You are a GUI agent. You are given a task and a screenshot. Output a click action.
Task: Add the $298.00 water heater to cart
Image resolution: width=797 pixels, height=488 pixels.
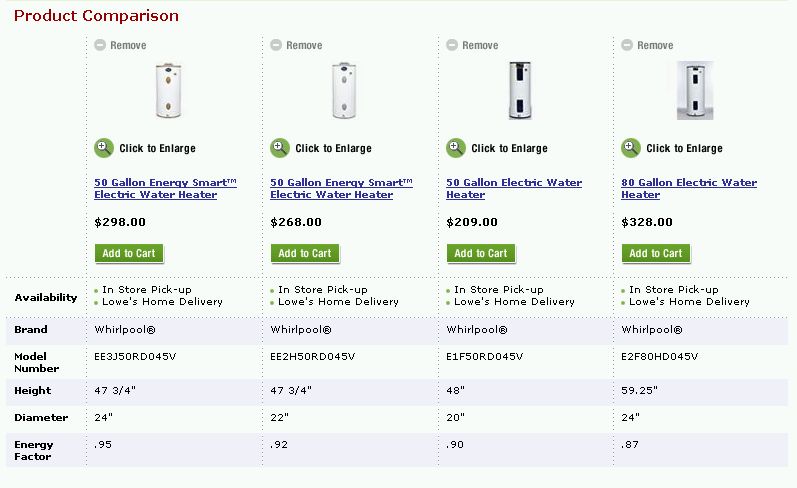click(129, 253)
